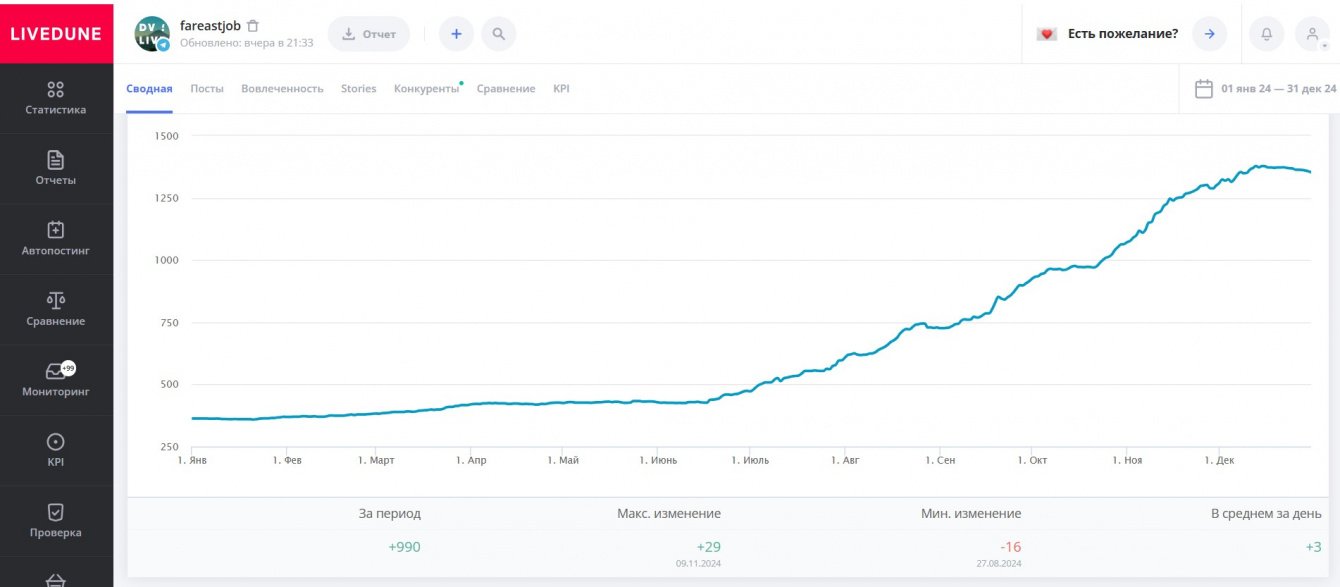The width and height of the screenshot is (1340, 587).
Task: Download report with Отчет button
Action: pos(368,34)
